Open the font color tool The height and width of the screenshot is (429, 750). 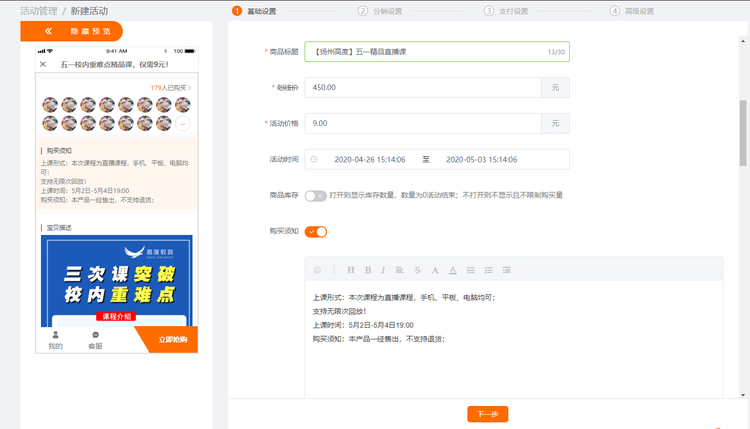coord(435,270)
